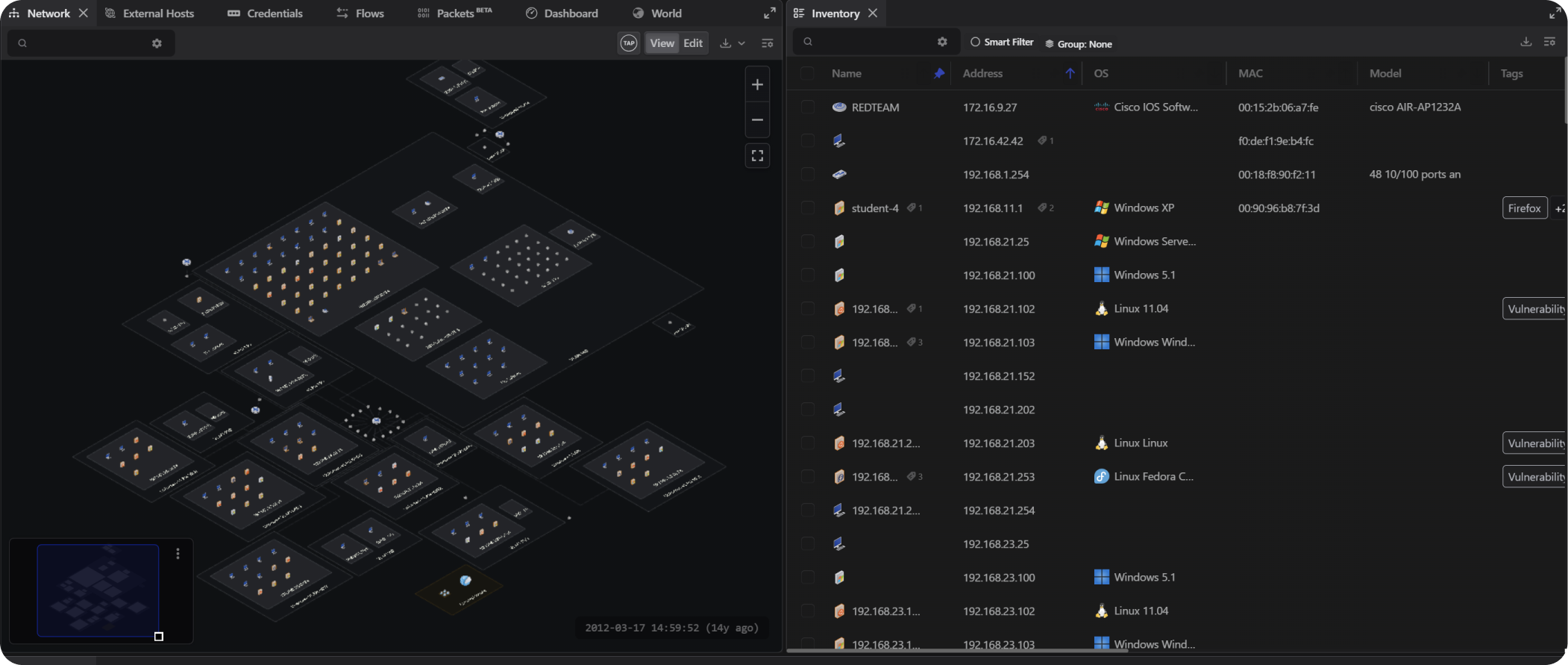
Task: Expand the Network panel to fullscreen
Action: [x=769, y=13]
